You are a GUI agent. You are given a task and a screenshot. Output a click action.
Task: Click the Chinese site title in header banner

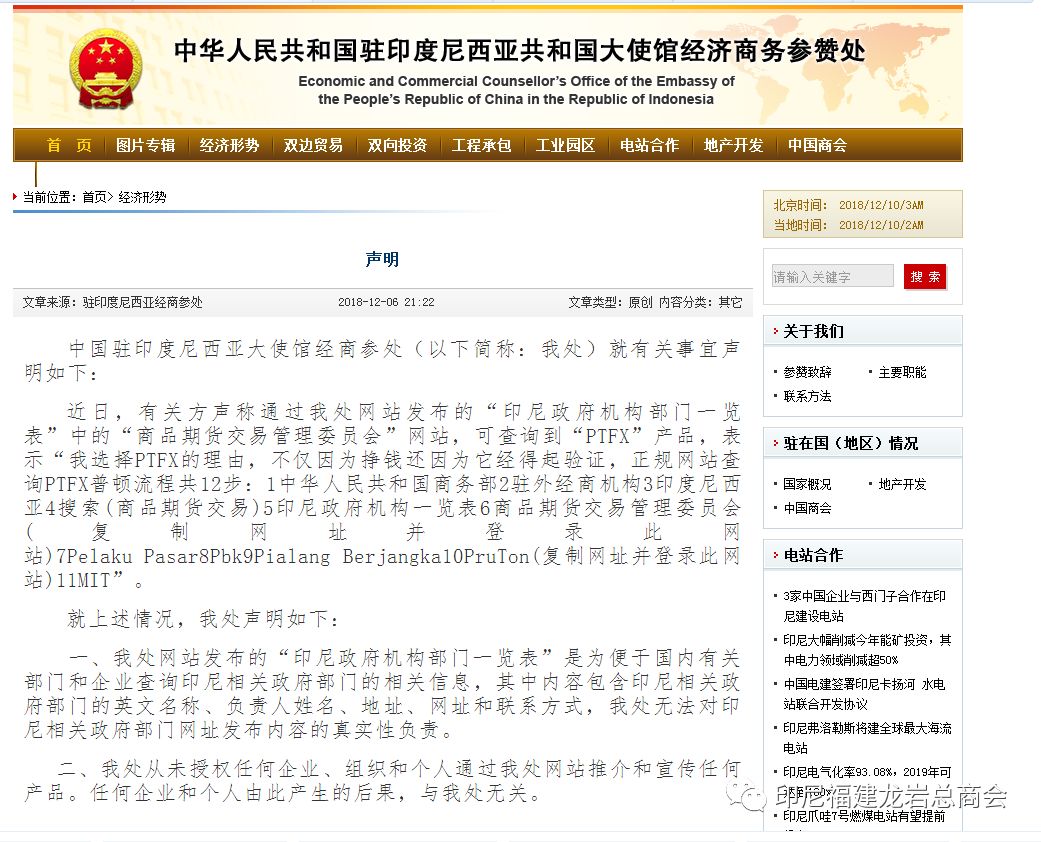pos(520,50)
